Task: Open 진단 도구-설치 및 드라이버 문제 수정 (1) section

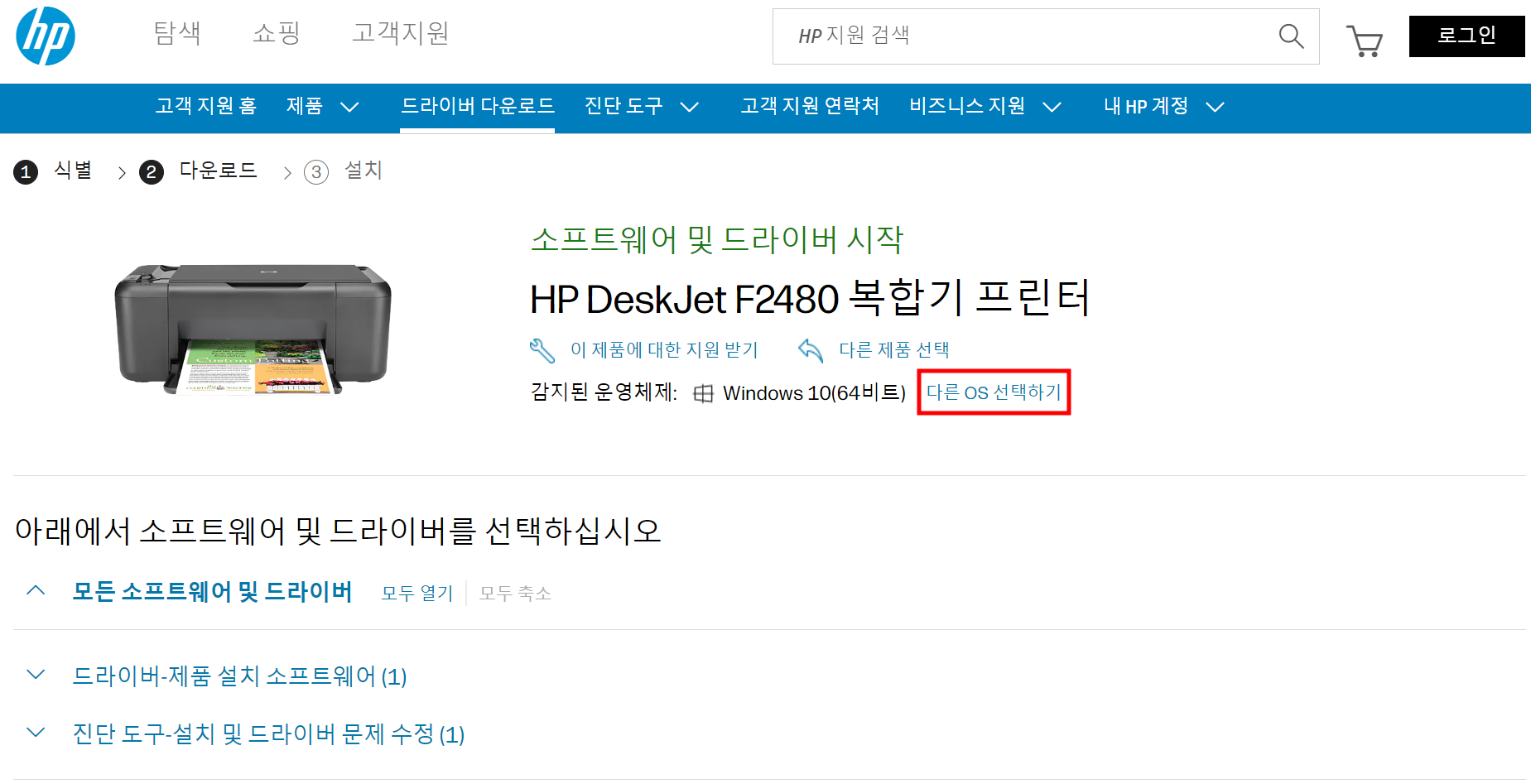Action: (269, 734)
